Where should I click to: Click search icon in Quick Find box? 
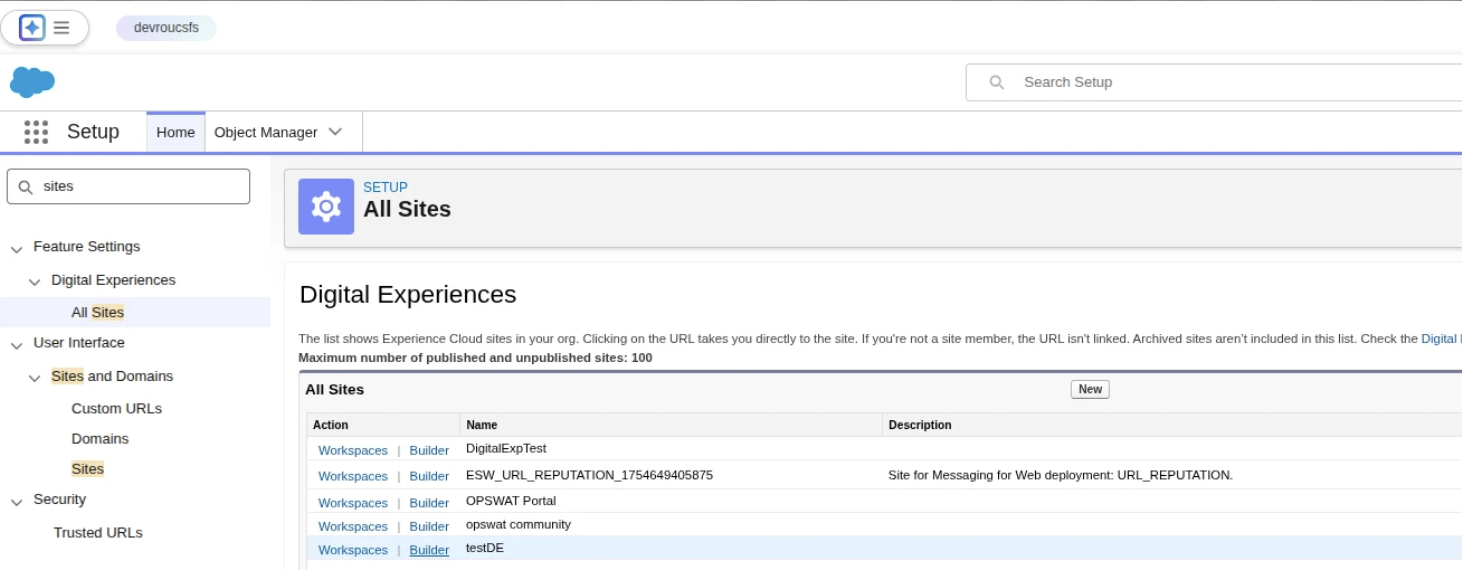[x=26, y=187]
